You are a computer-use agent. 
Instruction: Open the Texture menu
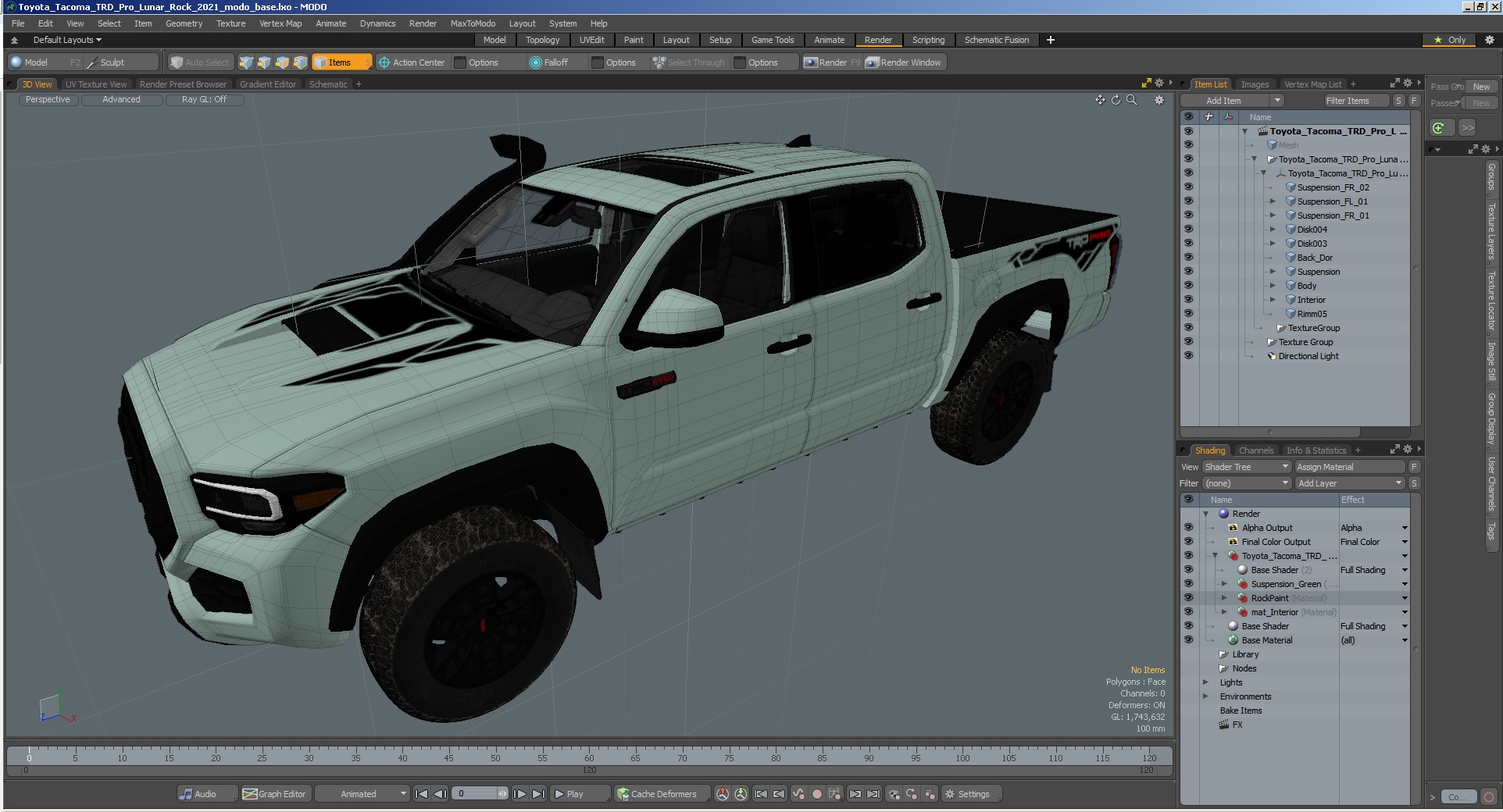[x=230, y=23]
